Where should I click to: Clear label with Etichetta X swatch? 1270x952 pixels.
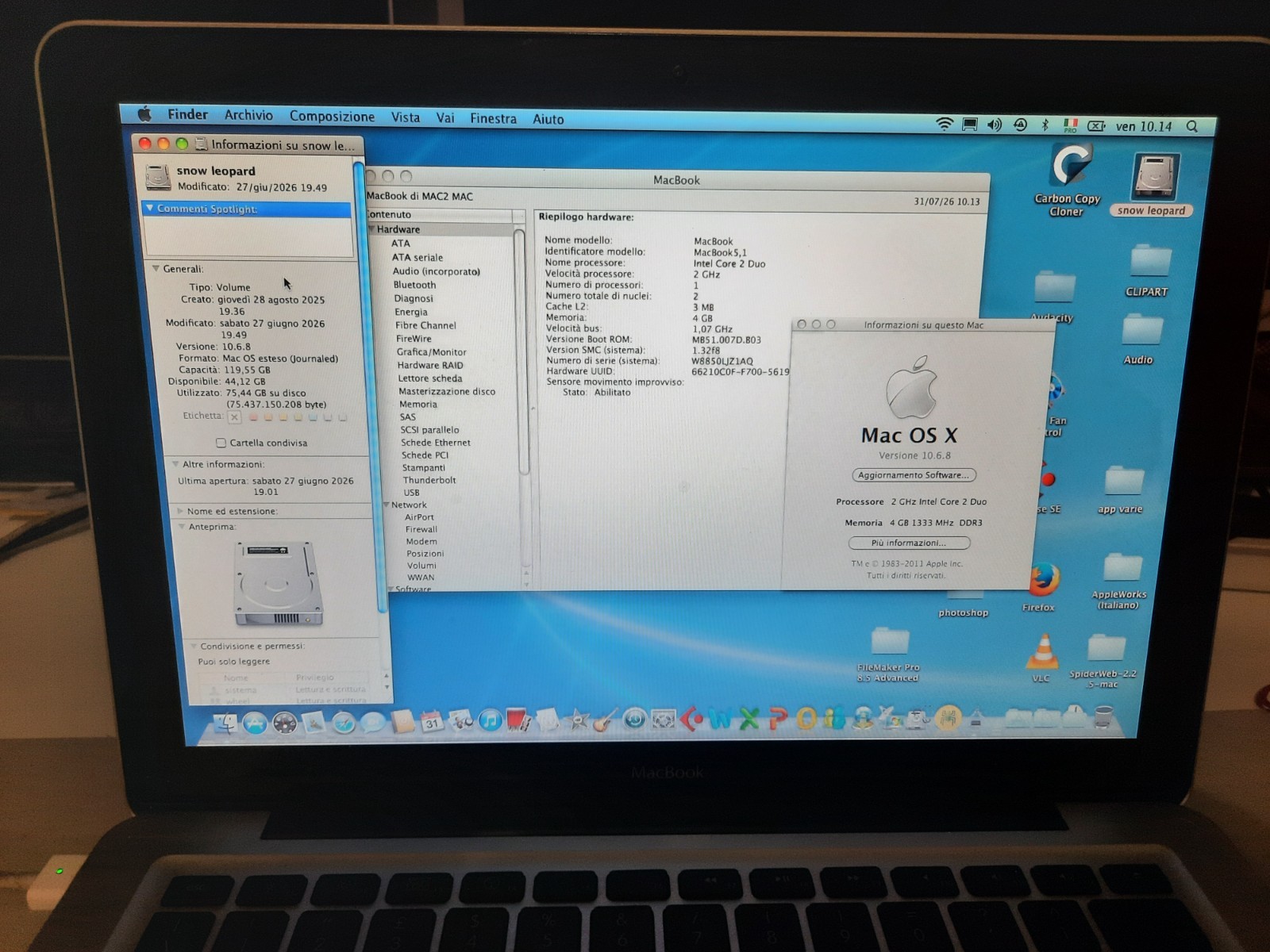point(234,416)
